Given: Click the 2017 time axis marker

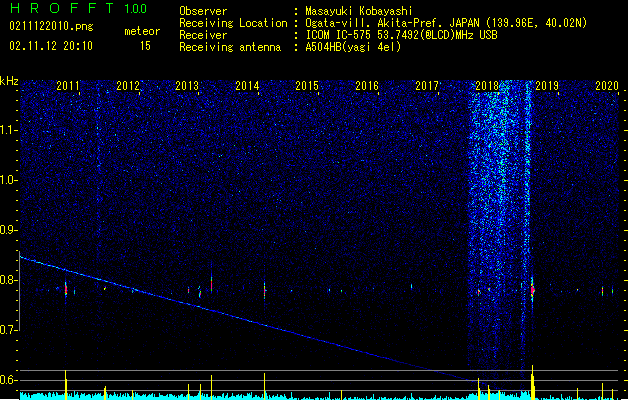Looking at the screenshot, I should tap(427, 86).
